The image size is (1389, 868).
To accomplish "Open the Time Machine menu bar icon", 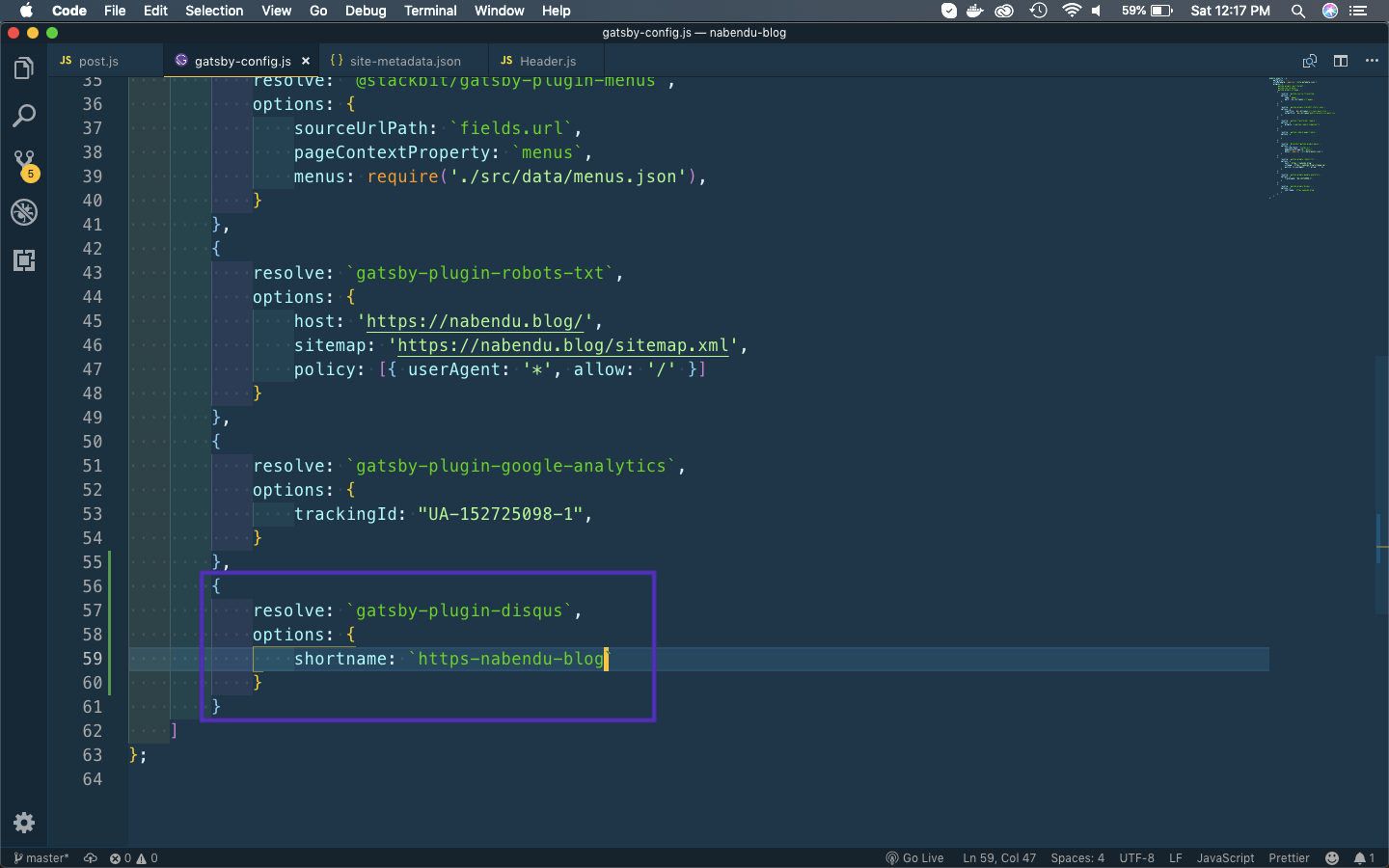I will (x=1038, y=11).
